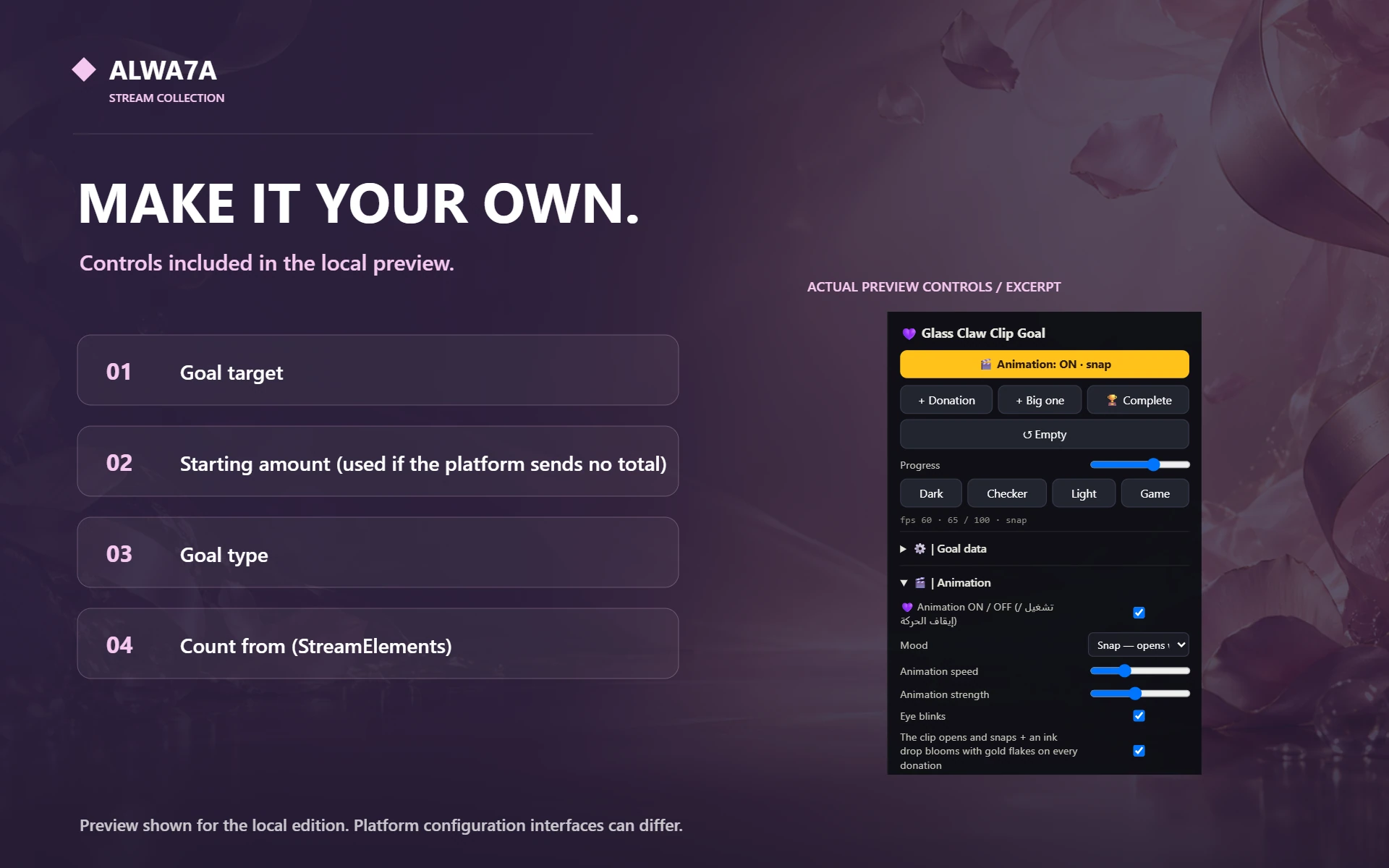Adjust the Animation strength slider
Viewport: 1389px width, 868px height.
1139,694
